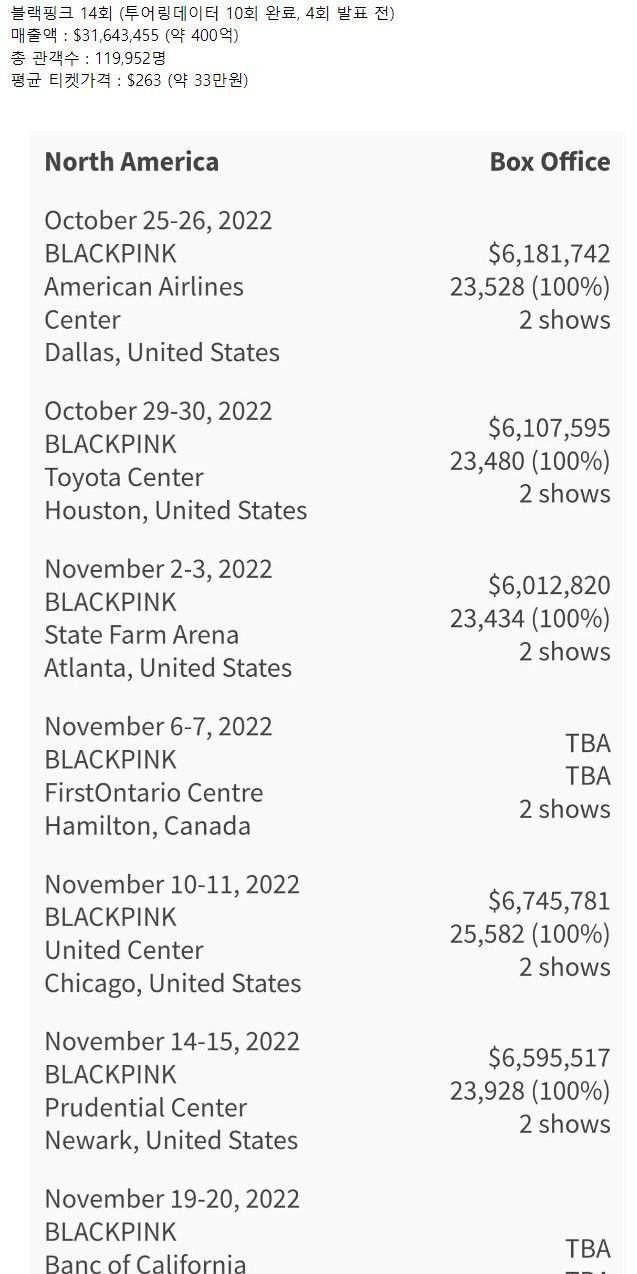Click the Dallas gross $6,181,742
This screenshot has height=1274, width=637.
tap(549, 254)
